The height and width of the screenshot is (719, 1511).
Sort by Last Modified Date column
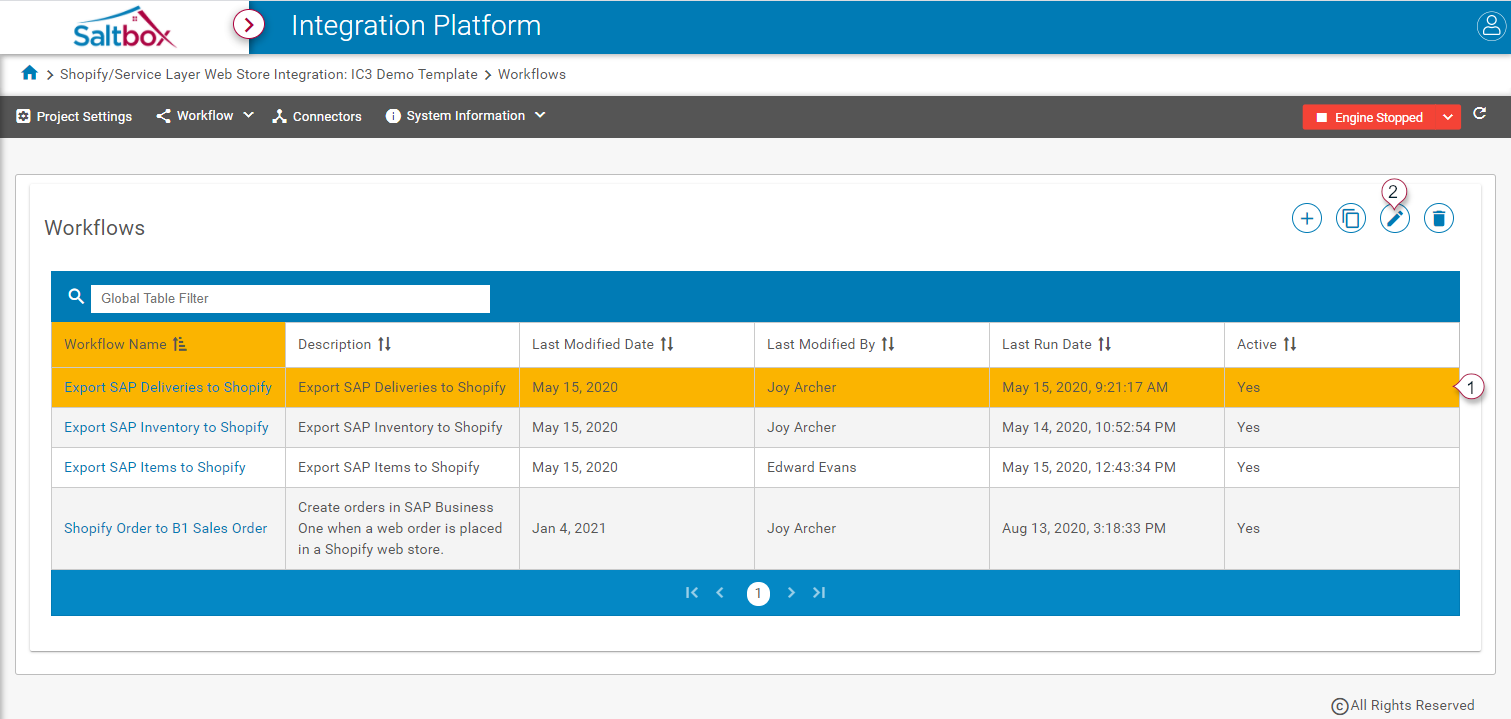click(x=637, y=344)
